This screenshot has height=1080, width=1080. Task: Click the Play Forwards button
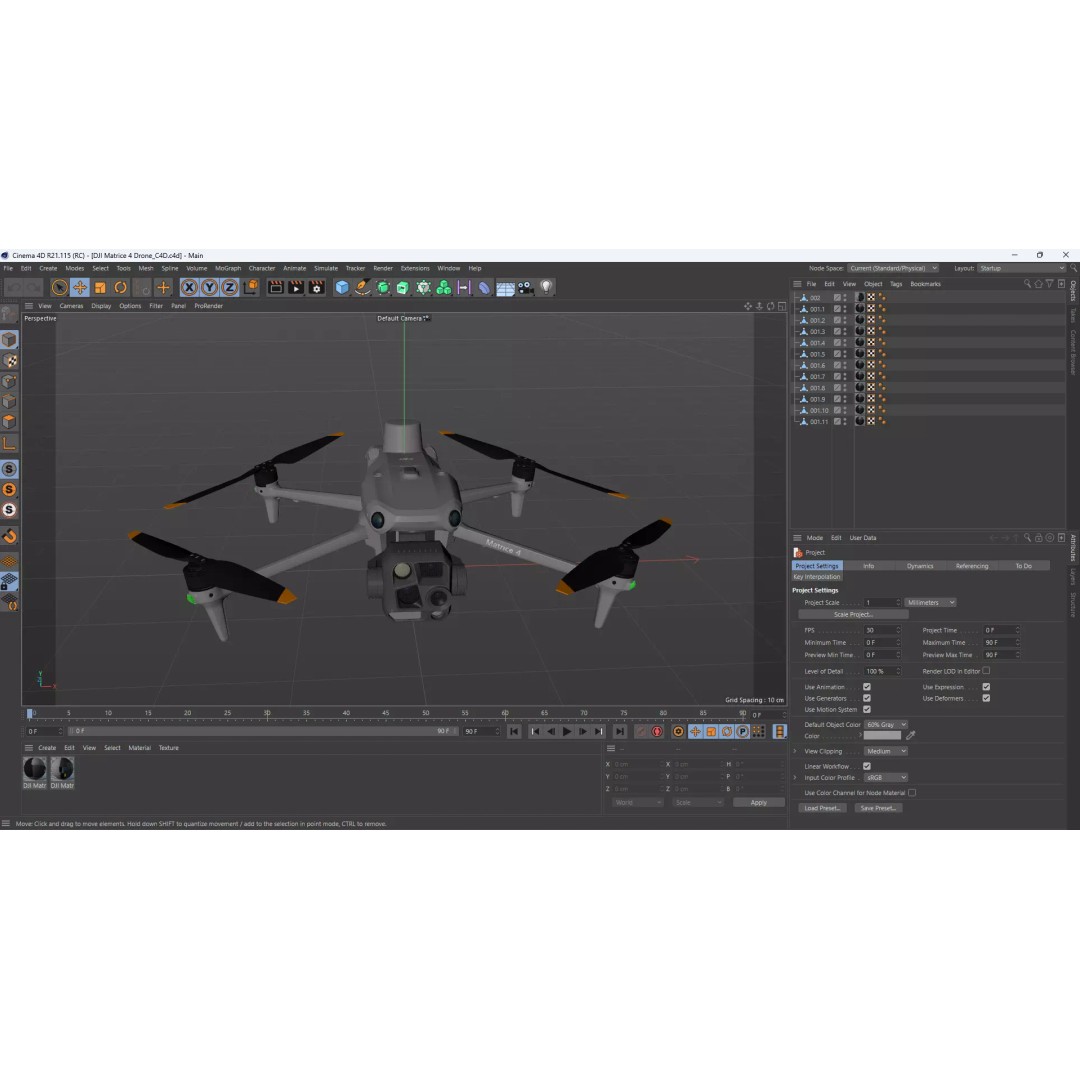[x=567, y=731]
